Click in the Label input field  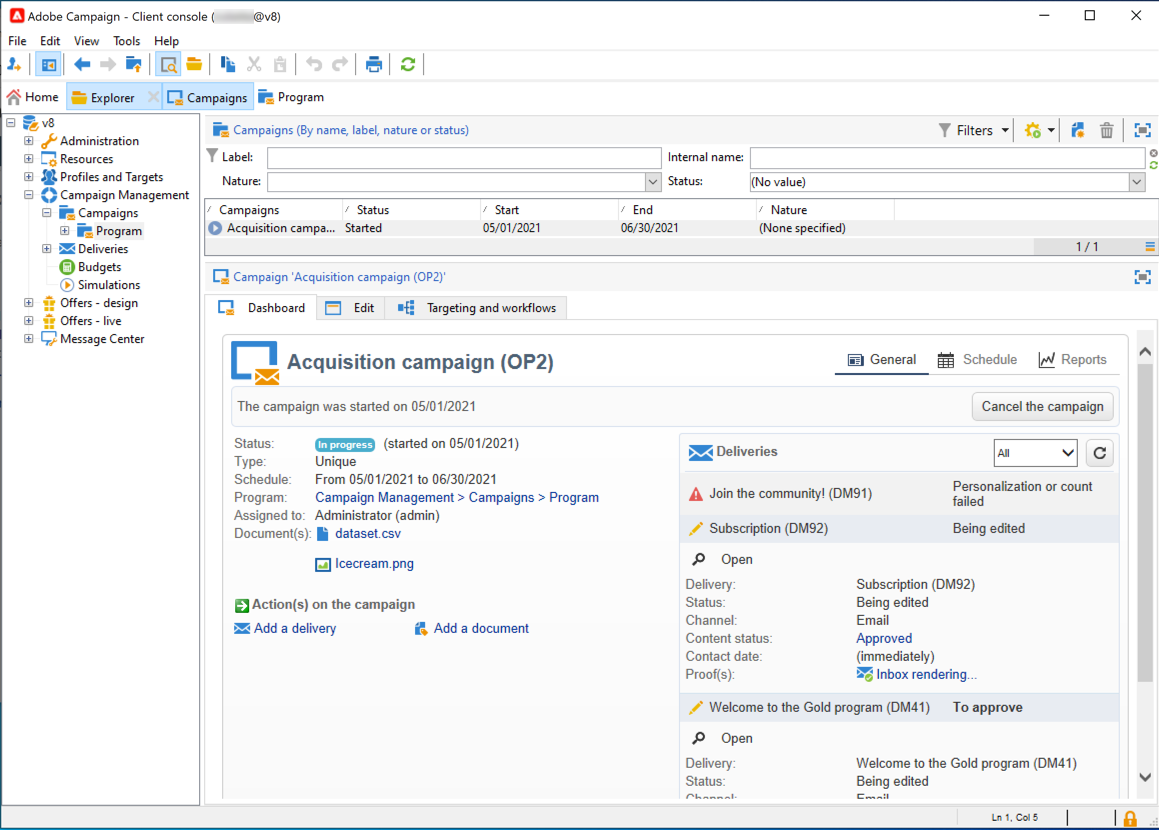tap(464, 157)
